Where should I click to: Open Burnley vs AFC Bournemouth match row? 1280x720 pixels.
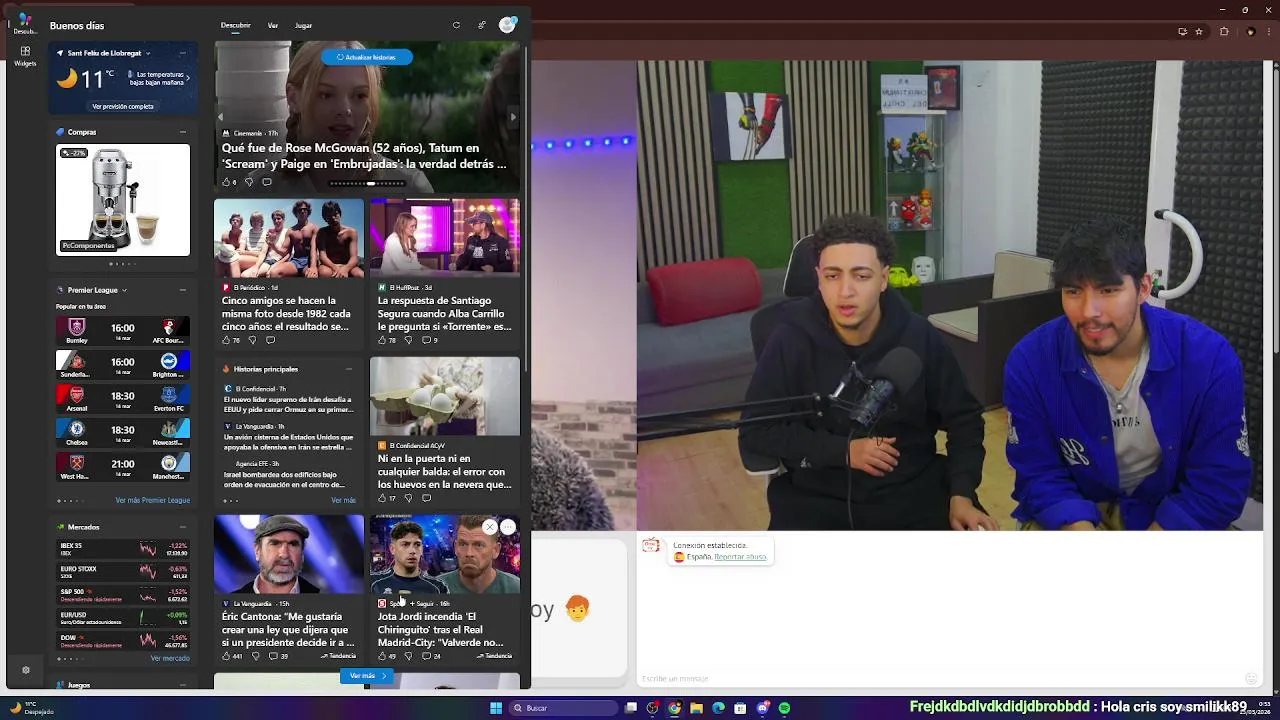(x=123, y=329)
